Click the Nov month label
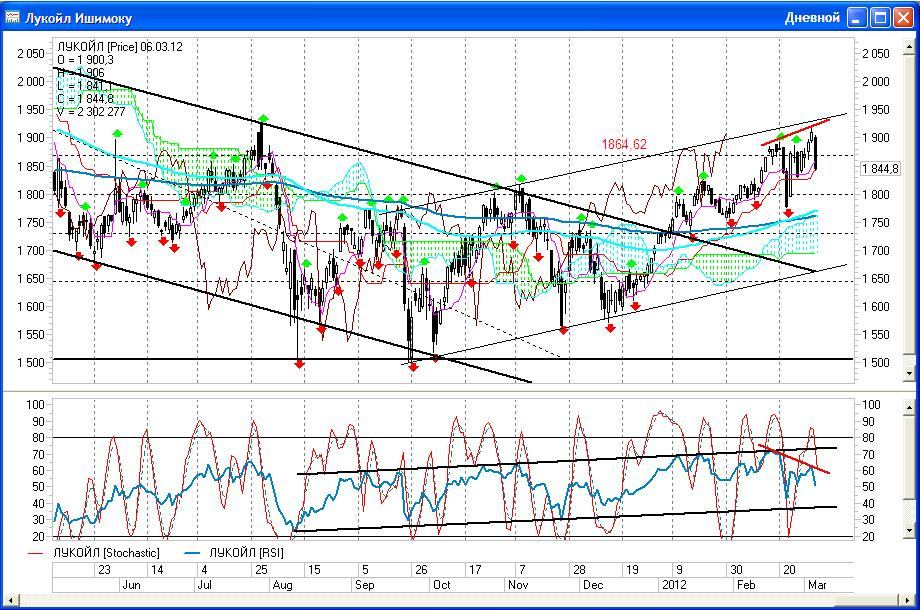This screenshot has width=920, height=610. (x=518, y=585)
